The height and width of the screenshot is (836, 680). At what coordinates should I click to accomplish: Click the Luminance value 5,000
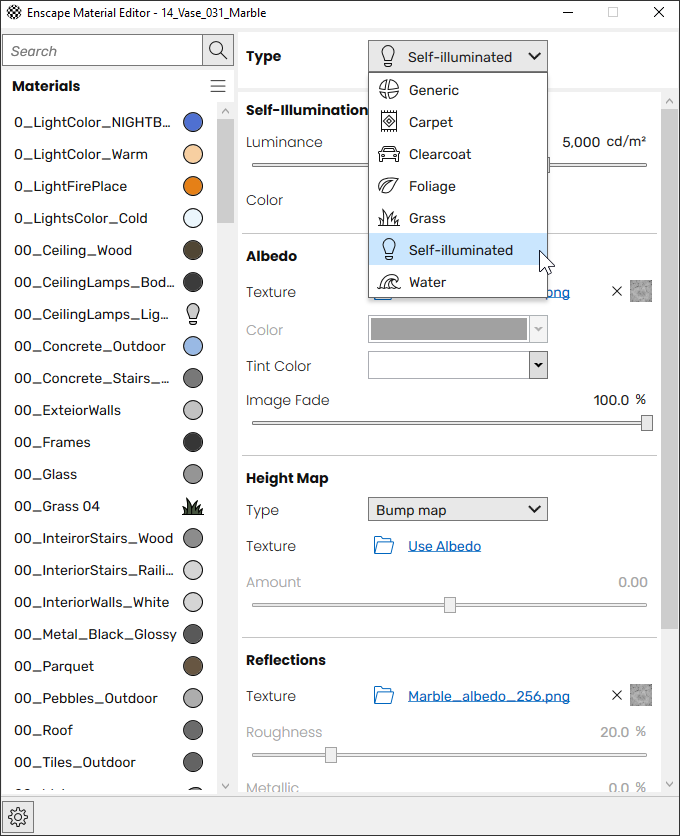tap(581, 142)
